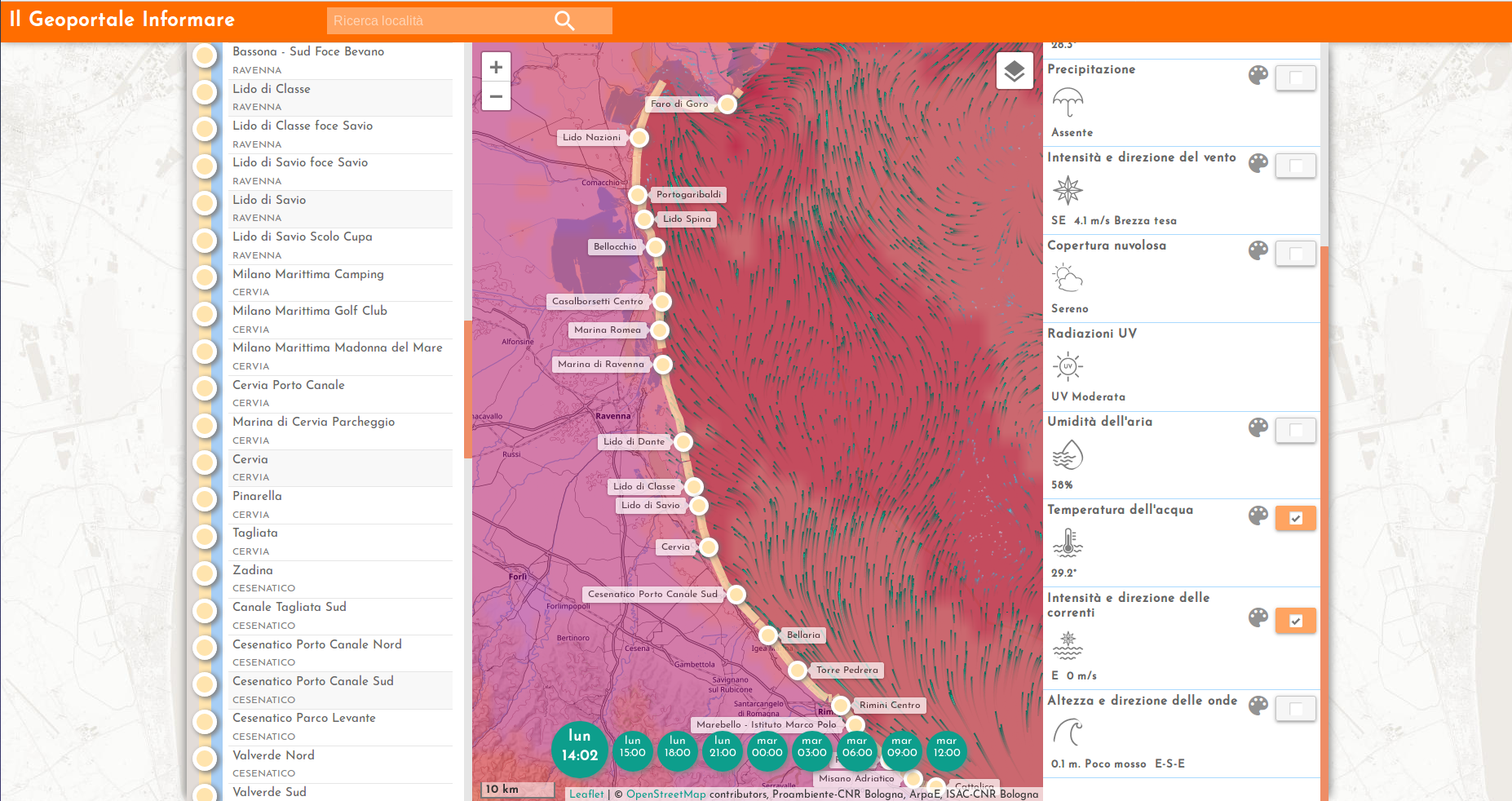Viewport: 1512px width, 801px height.
Task: Click the Lido di Dante map marker
Action: point(683,442)
